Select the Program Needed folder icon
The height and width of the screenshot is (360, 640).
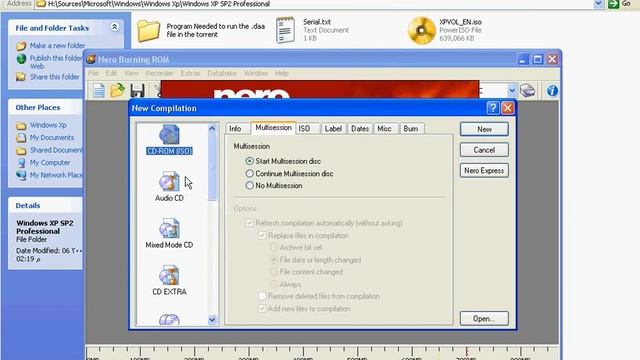[x=148, y=31]
